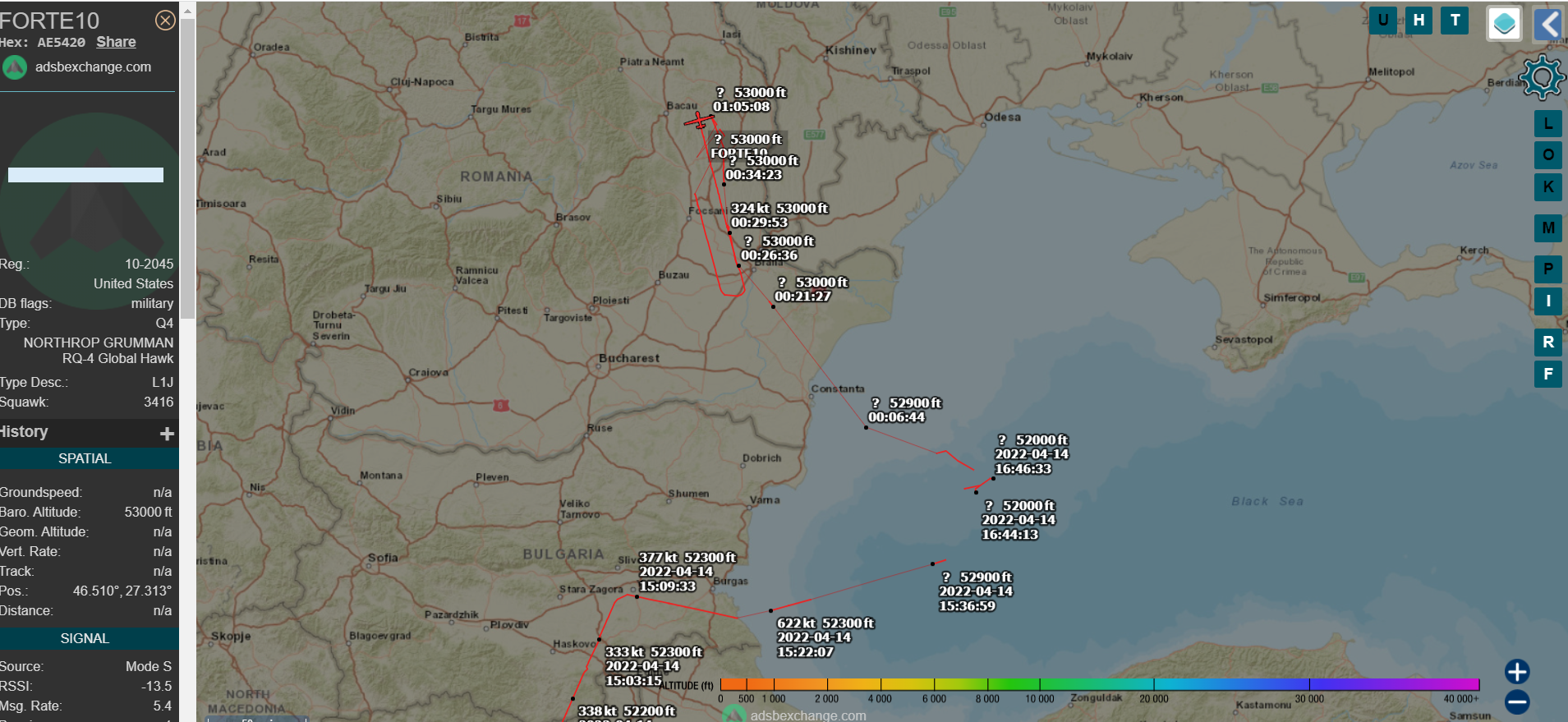Toggle the L labels button
1568x722 pixels.
click(1547, 124)
